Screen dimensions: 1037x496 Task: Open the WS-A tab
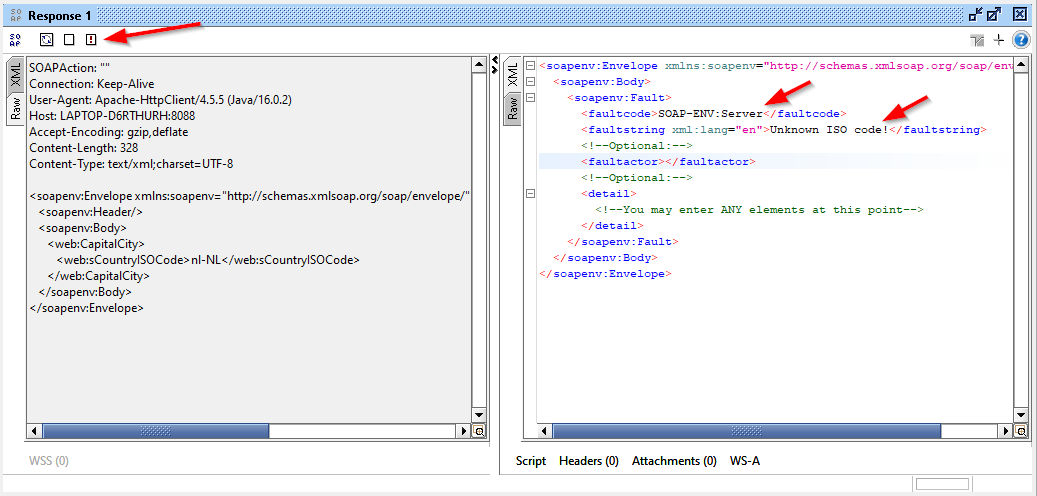coord(745,461)
